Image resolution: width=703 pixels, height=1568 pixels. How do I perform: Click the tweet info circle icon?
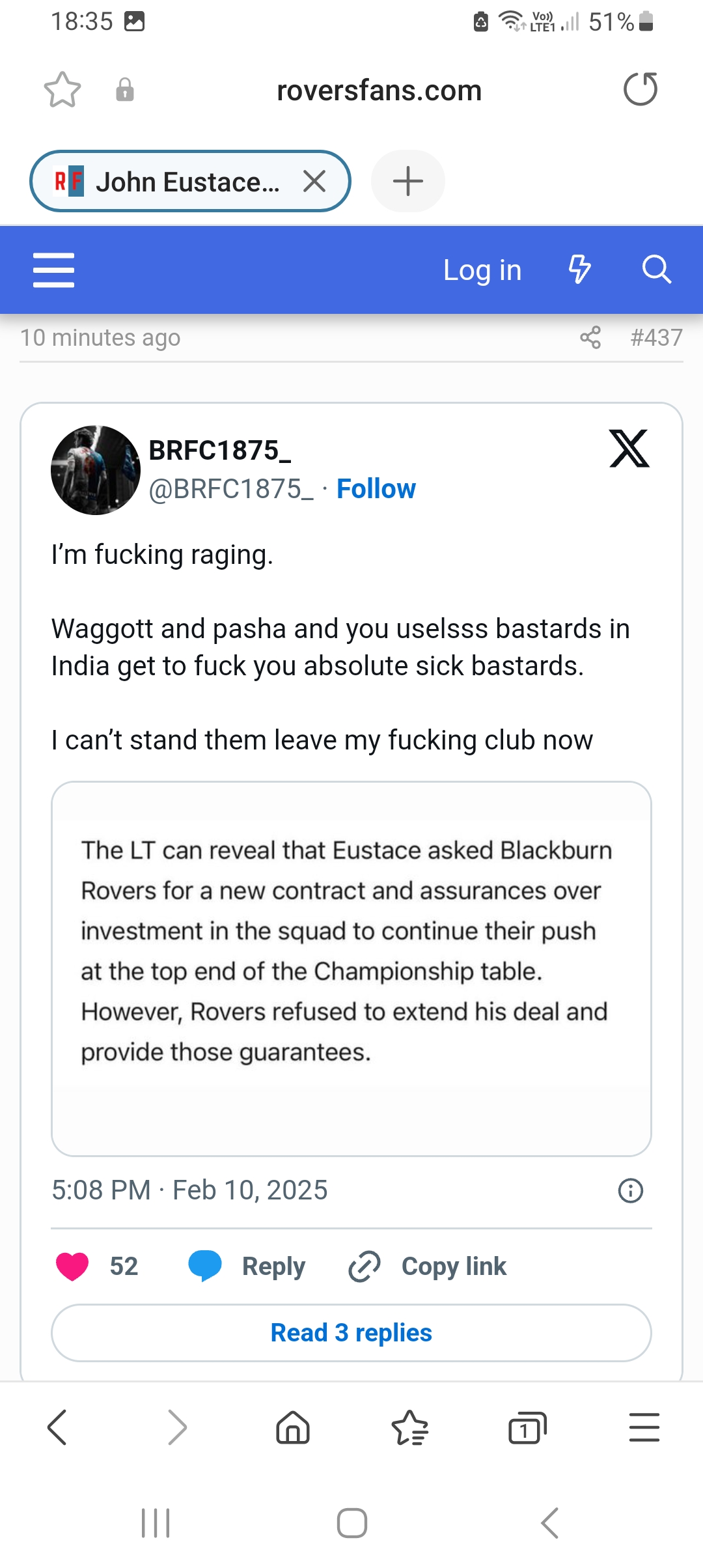pos(630,1190)
